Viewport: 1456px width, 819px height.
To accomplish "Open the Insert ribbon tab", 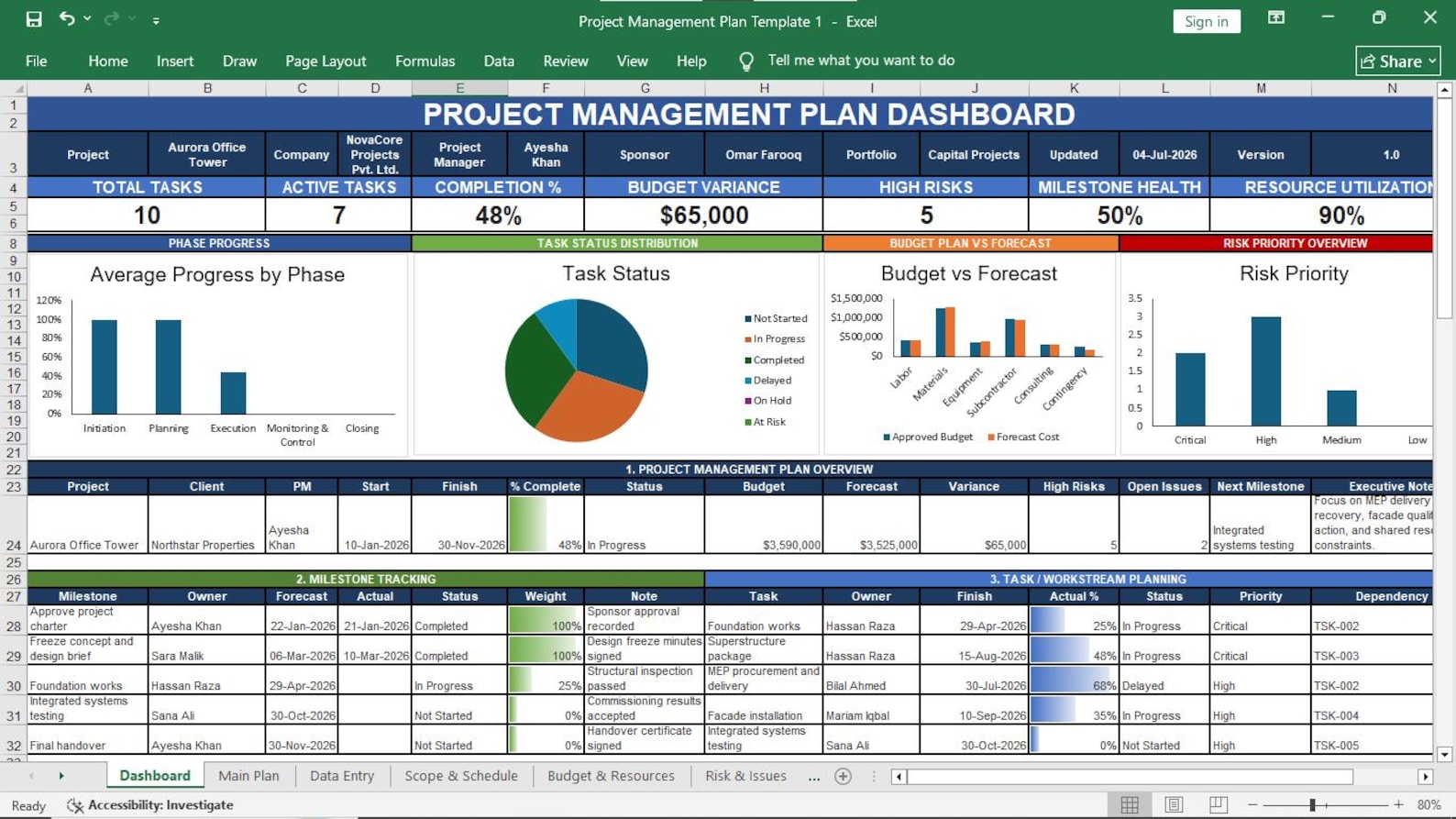I will pyautogui.click(x=175, y=61).
